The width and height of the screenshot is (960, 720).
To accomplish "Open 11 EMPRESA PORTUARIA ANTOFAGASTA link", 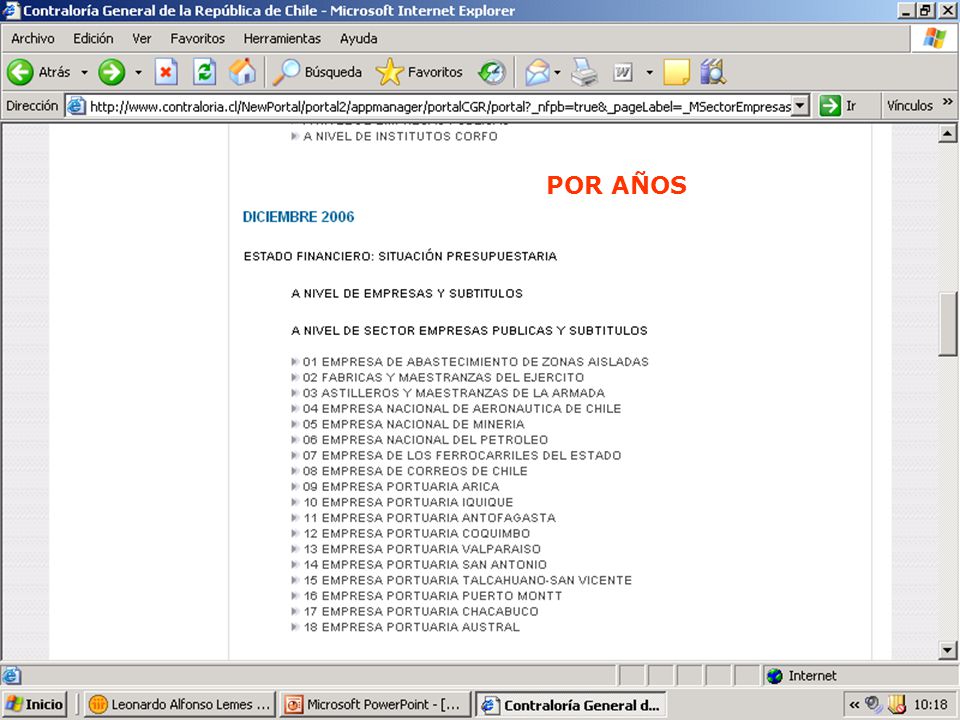I will click(429, 518).
